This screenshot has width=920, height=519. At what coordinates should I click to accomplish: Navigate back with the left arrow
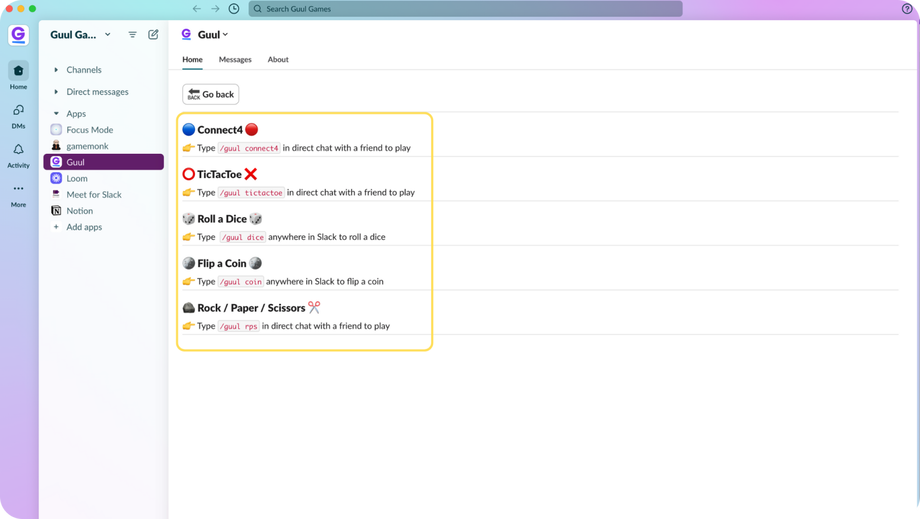[197, 9]
